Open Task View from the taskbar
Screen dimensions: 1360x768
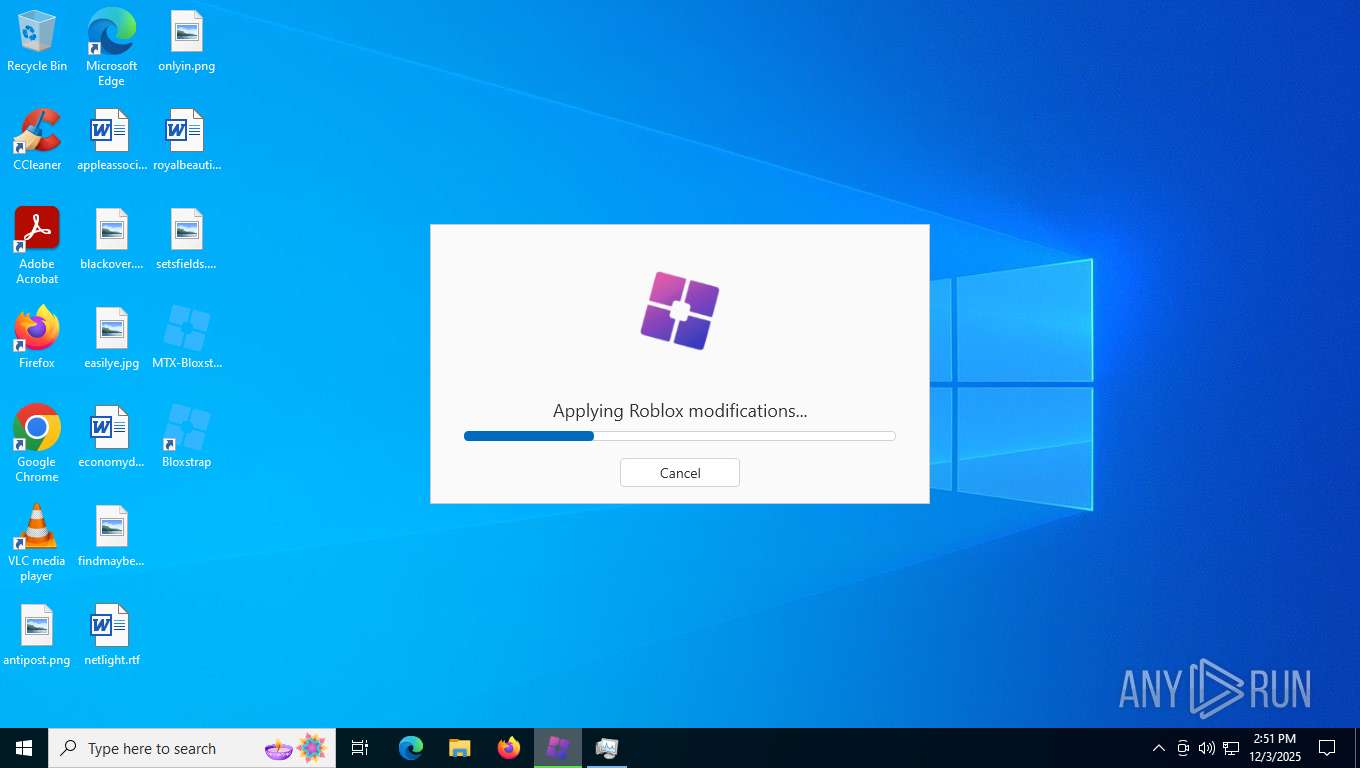pos(360,748)
